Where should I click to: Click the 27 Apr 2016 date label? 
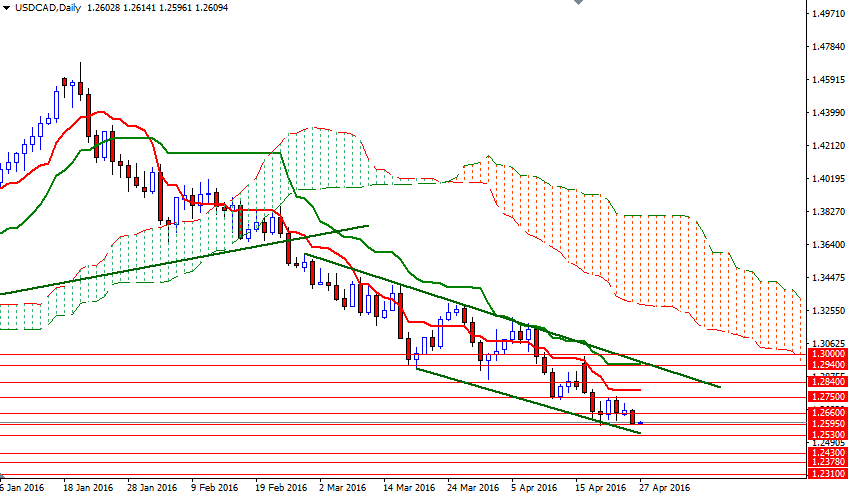pos(665,488)
